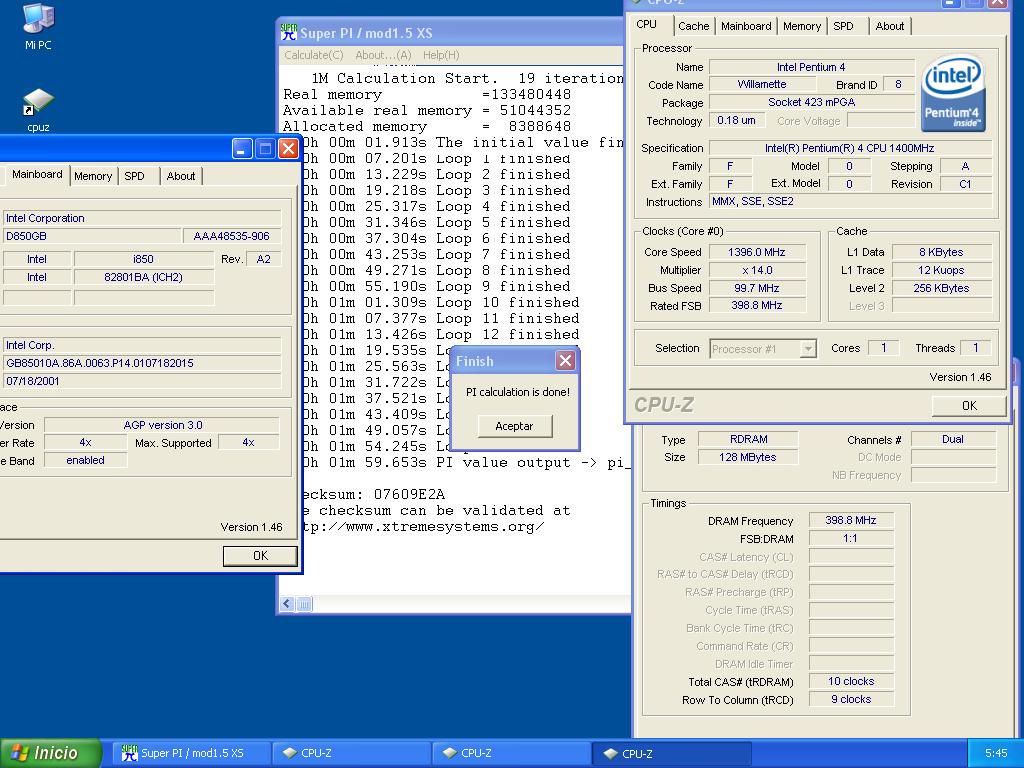Select the second CPU-Z taskbar button

[511, 753]
